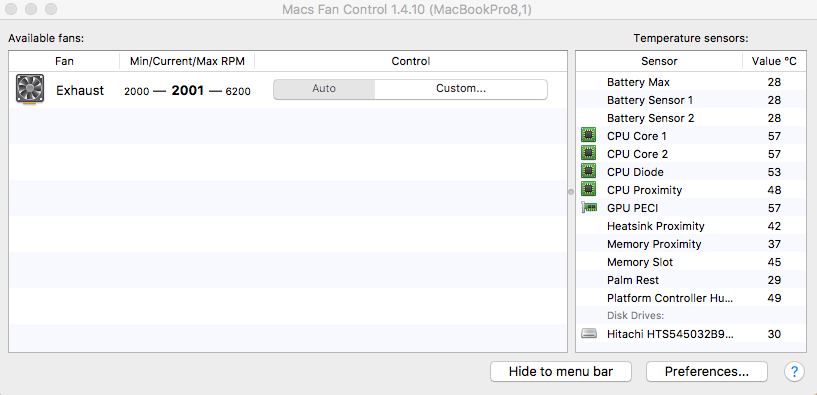Viewport: 817px width, 395px height.
Task: Click the Sensor column header
Action: point(659,61)
